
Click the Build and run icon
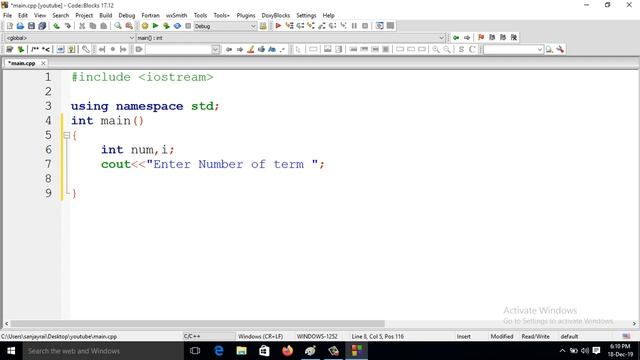[166, 26]
